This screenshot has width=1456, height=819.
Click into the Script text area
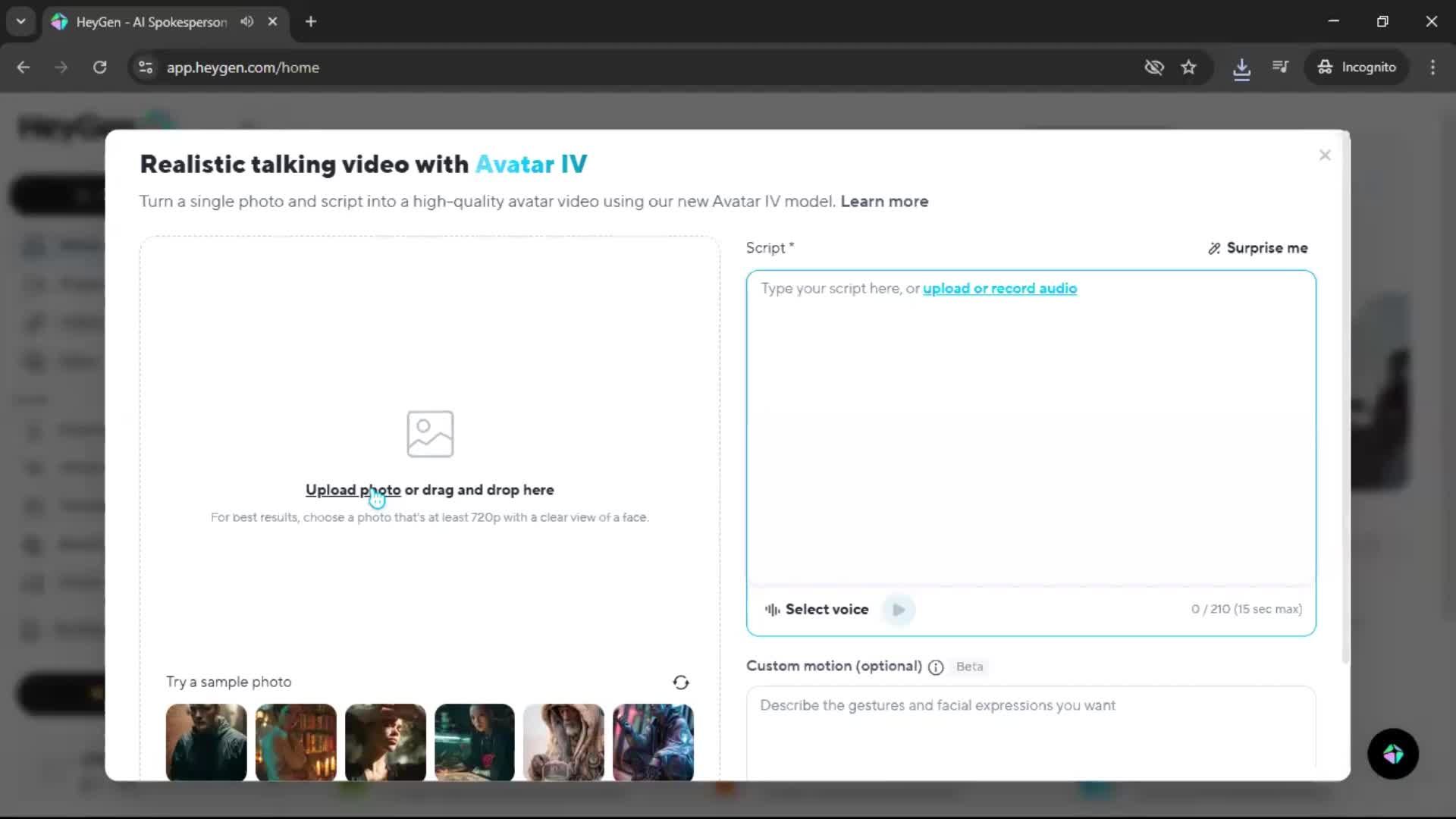pos(1030,432)
